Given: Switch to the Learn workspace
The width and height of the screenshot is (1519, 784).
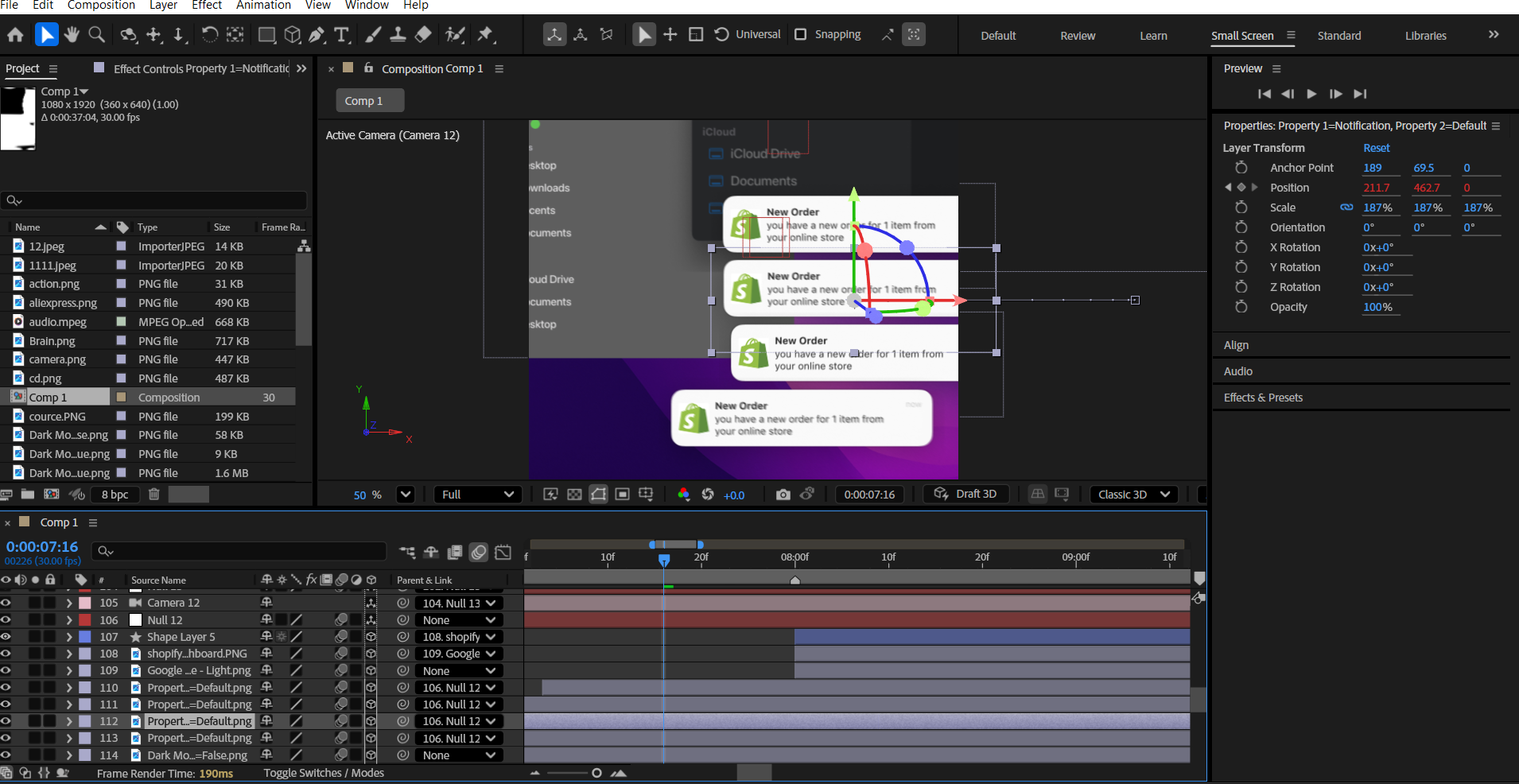Looking at the screenshot, I should point(1153,36).
